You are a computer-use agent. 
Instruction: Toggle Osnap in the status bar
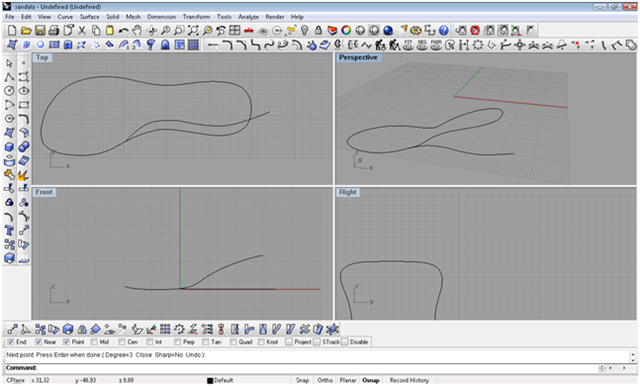point(371,380)
